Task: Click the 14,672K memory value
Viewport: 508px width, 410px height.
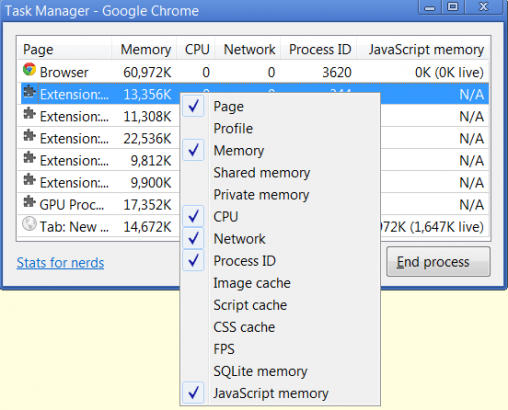Action: (x=147, y=227)
